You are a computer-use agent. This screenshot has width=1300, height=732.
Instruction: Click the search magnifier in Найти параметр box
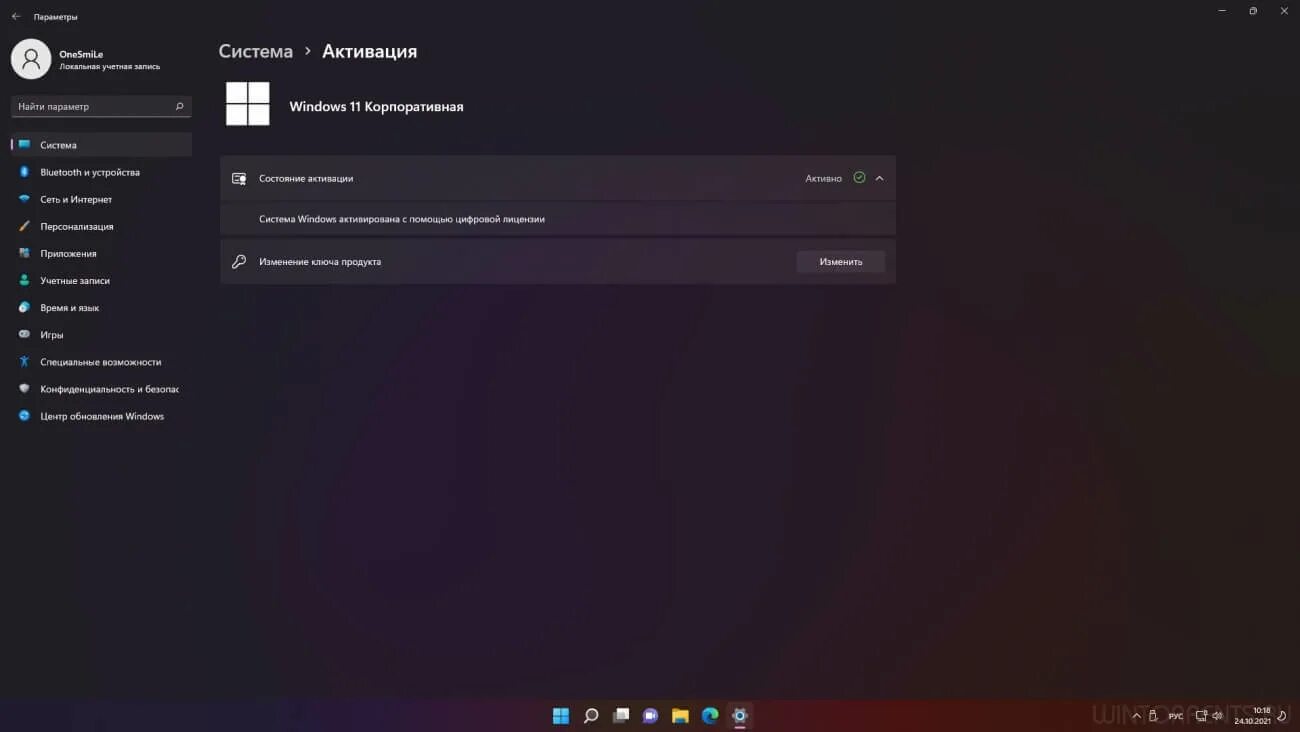tap(180, 106)
